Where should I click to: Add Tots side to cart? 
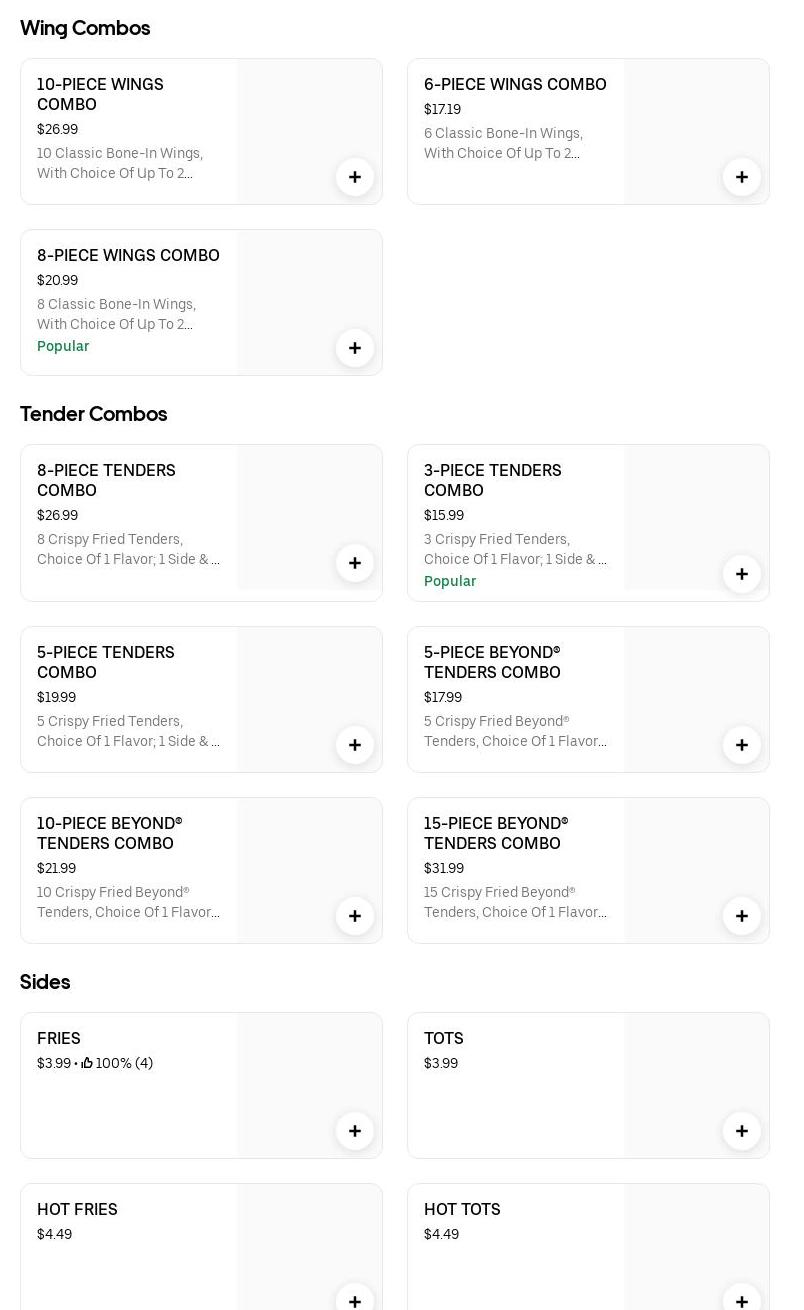pos(742,1131)
